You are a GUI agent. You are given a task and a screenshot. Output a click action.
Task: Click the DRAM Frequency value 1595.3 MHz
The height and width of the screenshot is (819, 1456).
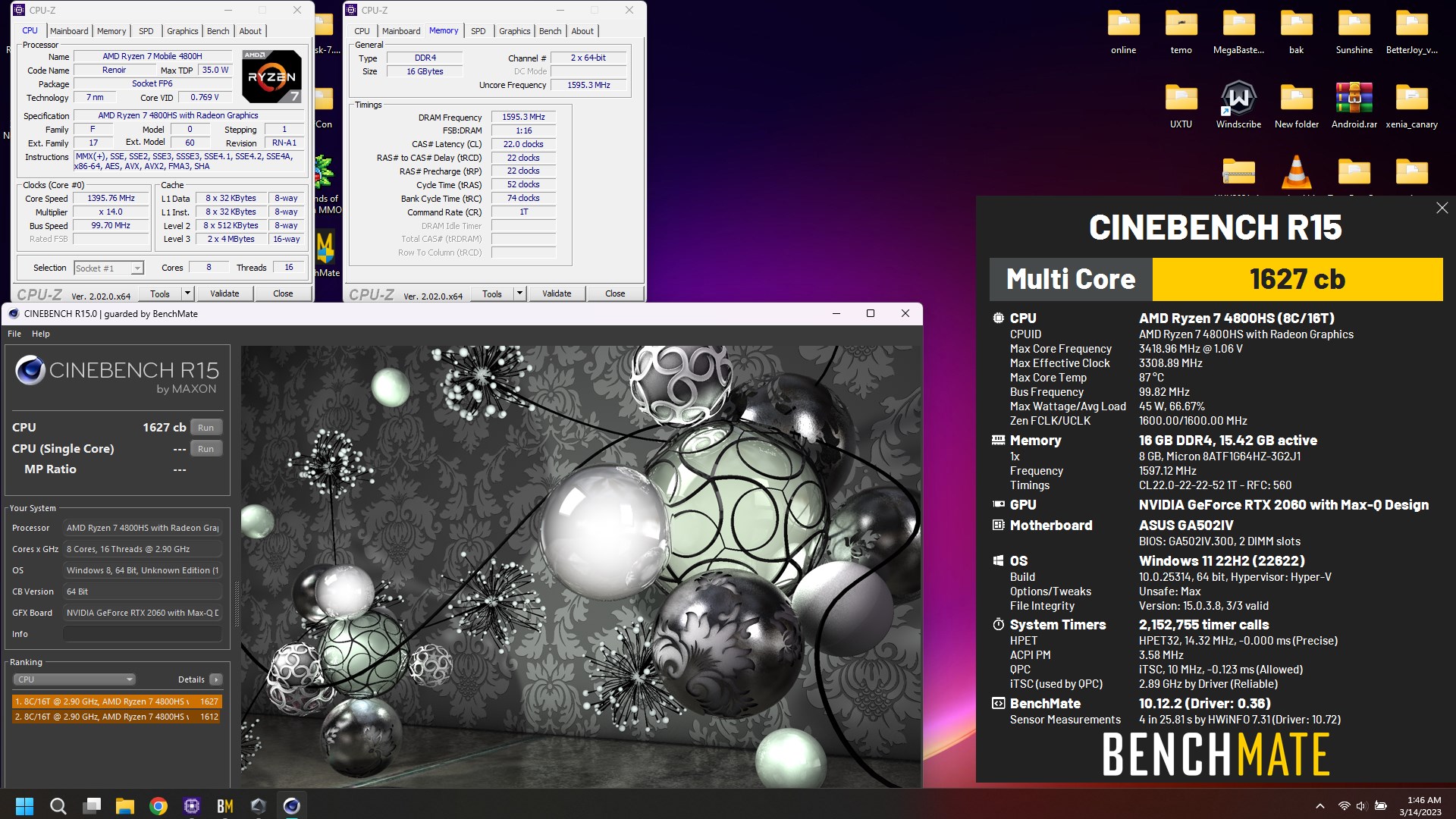pos(523,118)
